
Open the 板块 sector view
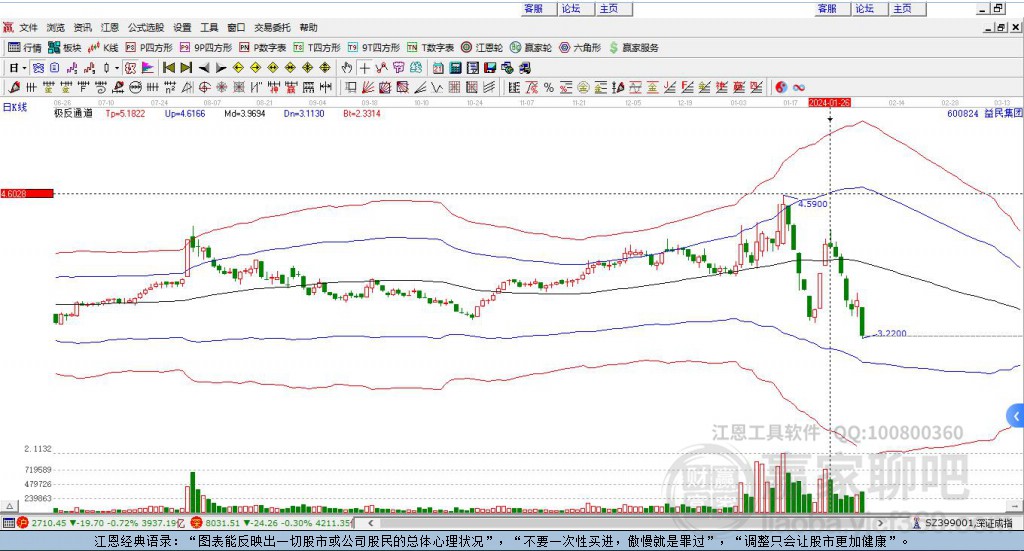point(65,48)
